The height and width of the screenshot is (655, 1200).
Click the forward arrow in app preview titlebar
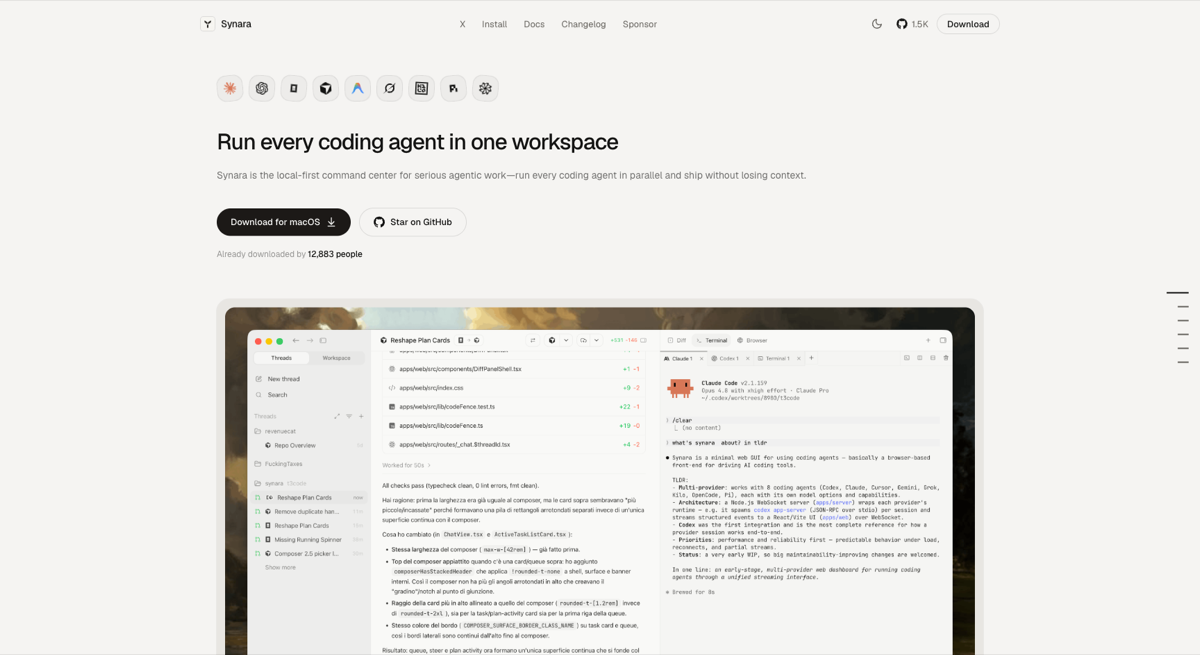point(310,341)
